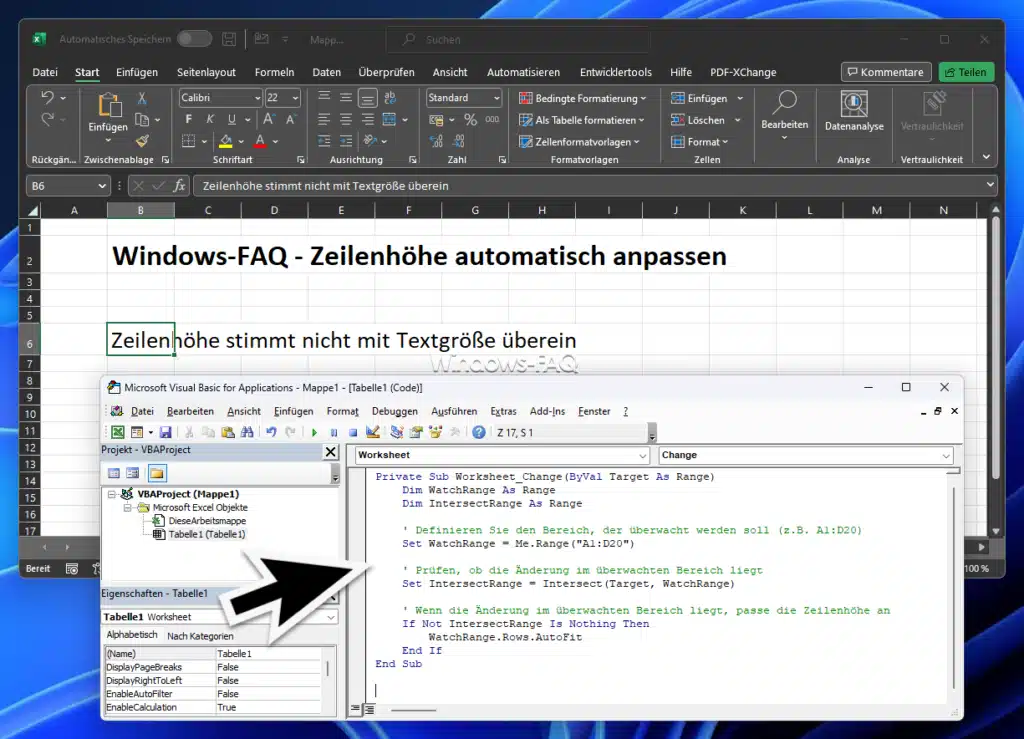This screenshot has height=739, width=1024.
Task: Open the font size 22 dropdown
Action: (x=295, y=98)
